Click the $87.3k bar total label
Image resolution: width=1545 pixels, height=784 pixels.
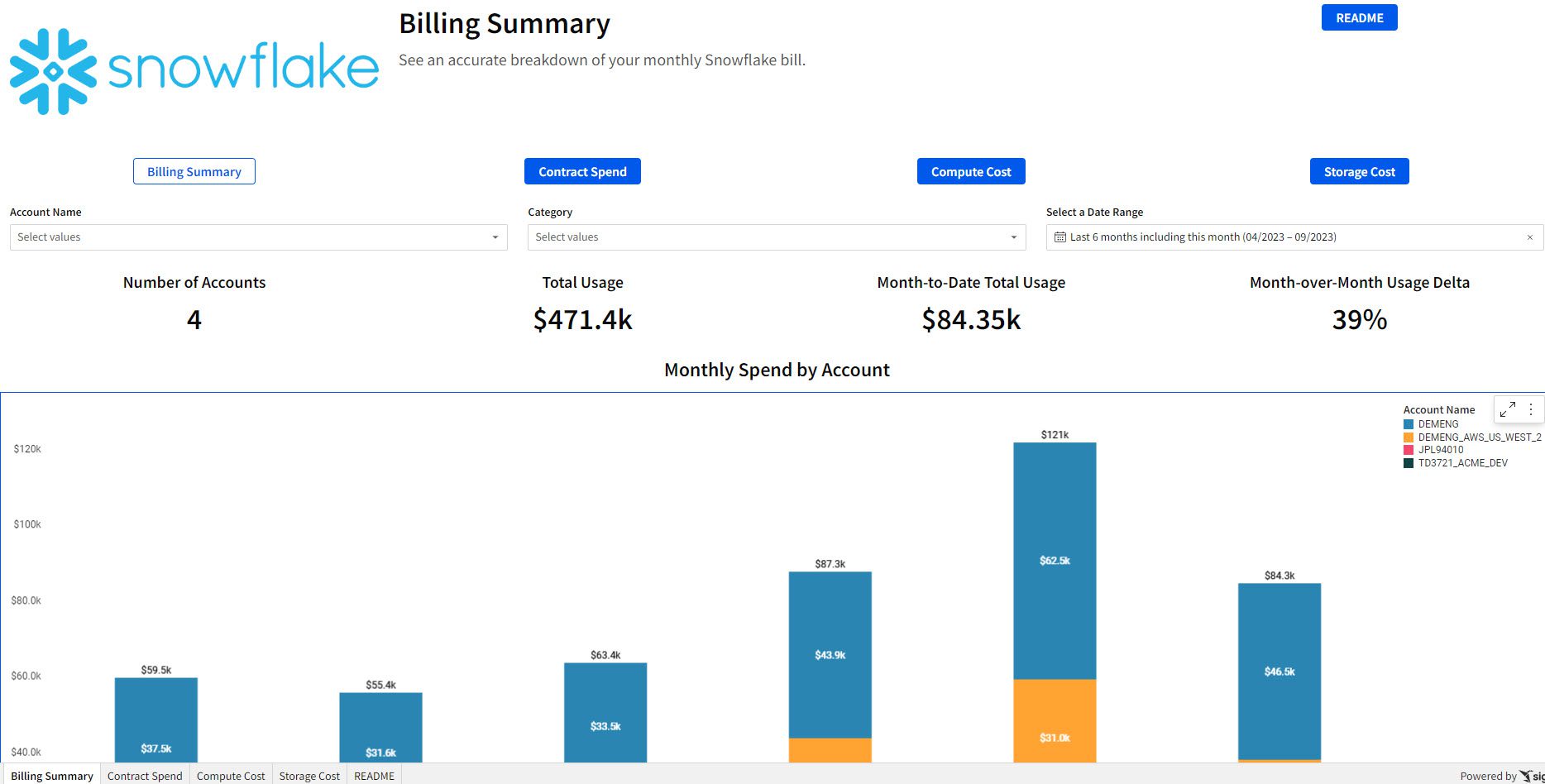pos(830,564)
